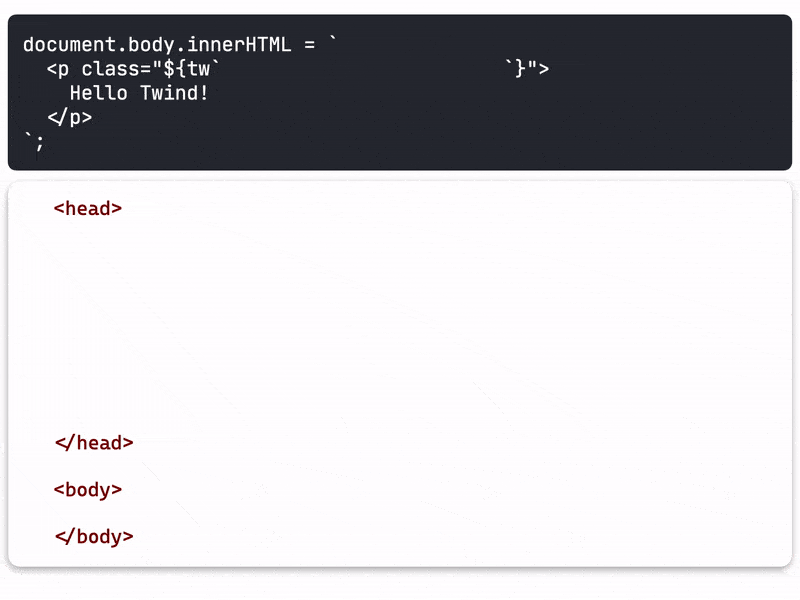800x600 pixels.
Task: Click the "Hello" word in the code
Action: [x=98, y=93]
